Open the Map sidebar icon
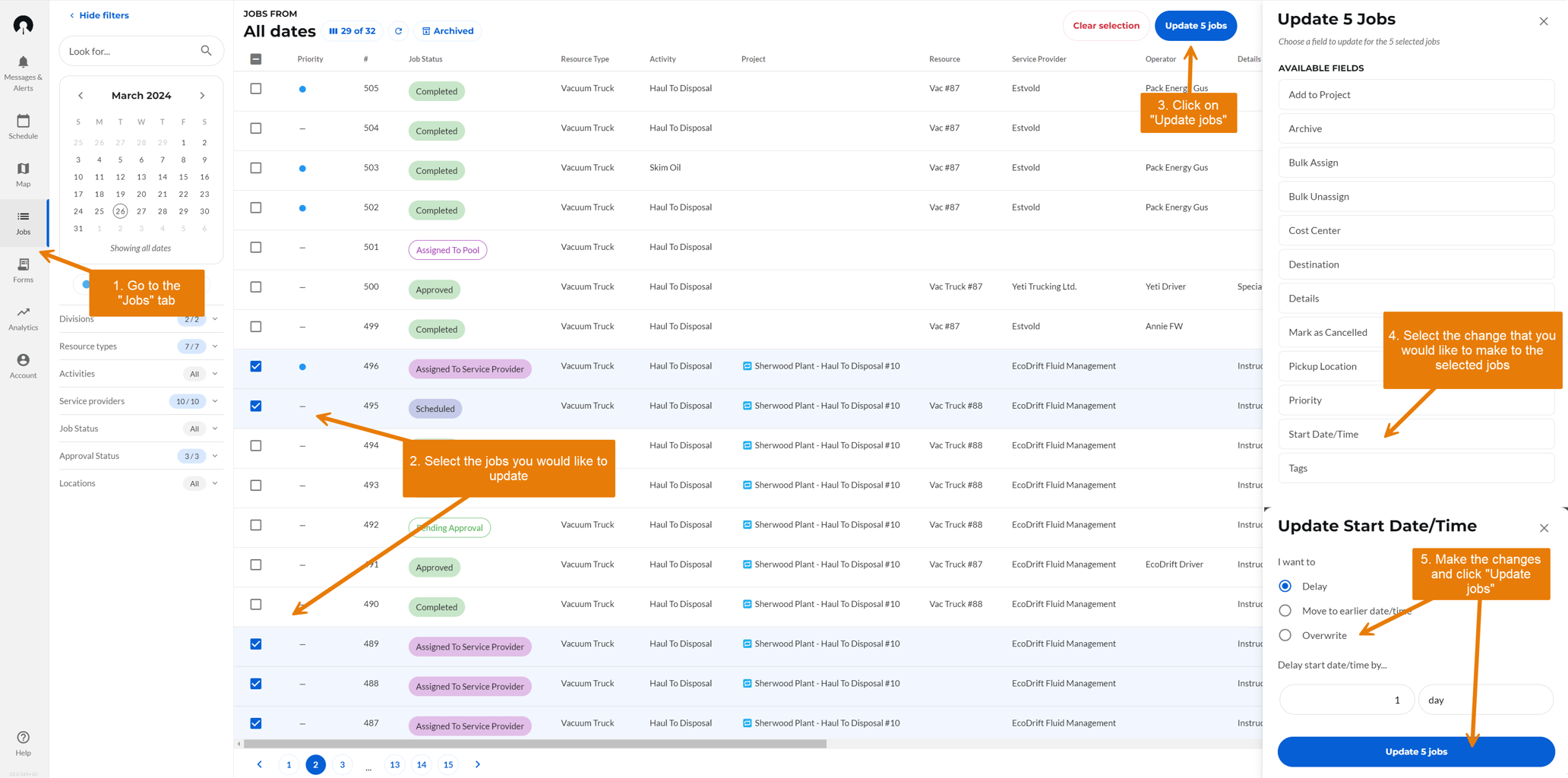The width and height of the screenshot is (1568, 778). [24, 169]
